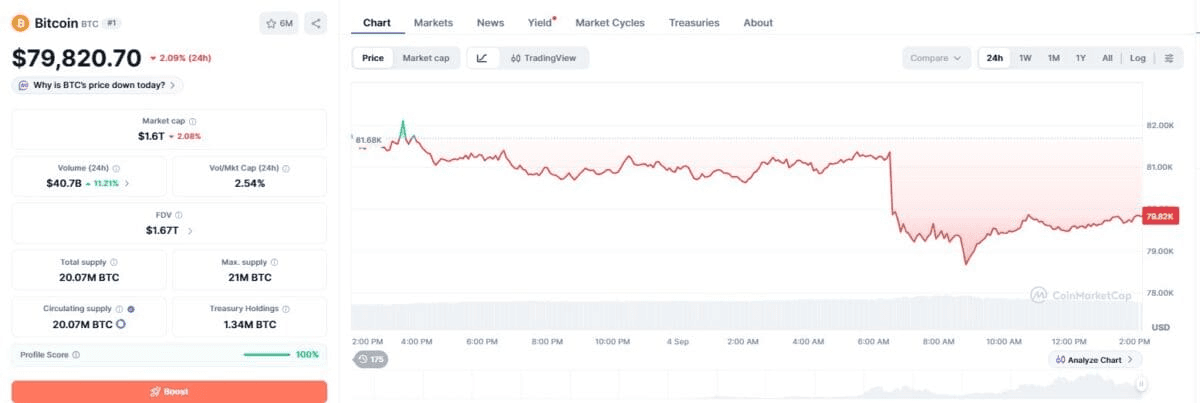Share Bitcoin page icon
Image resolution: width=1200 pixels, height=403 pixels.
[315, 23]
